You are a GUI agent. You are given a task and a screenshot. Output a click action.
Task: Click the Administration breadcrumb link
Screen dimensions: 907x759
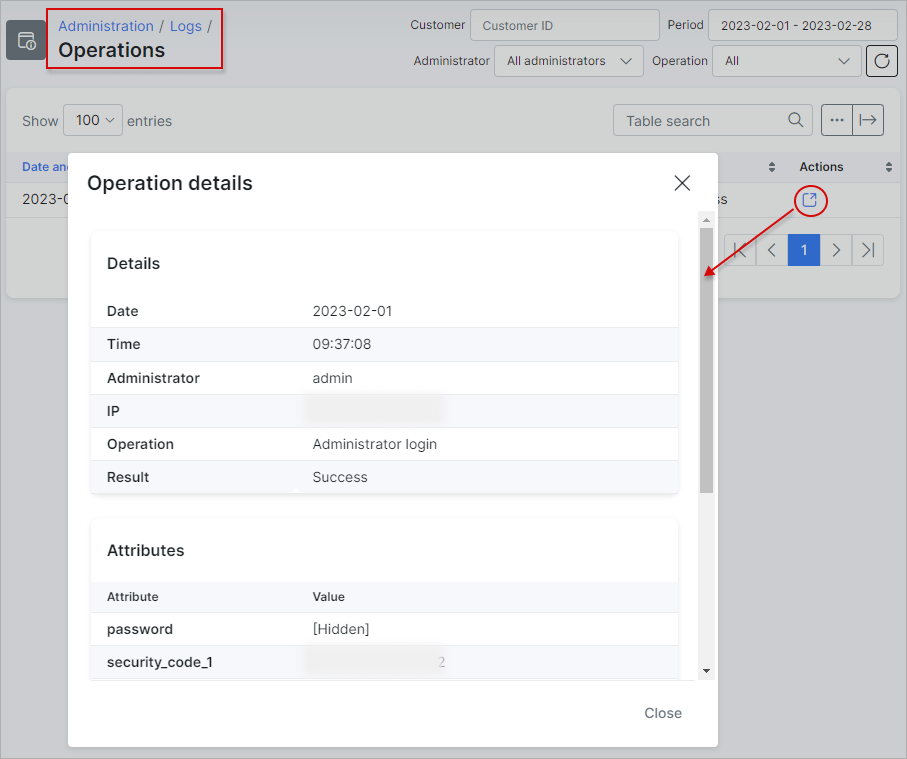(106, 26)
